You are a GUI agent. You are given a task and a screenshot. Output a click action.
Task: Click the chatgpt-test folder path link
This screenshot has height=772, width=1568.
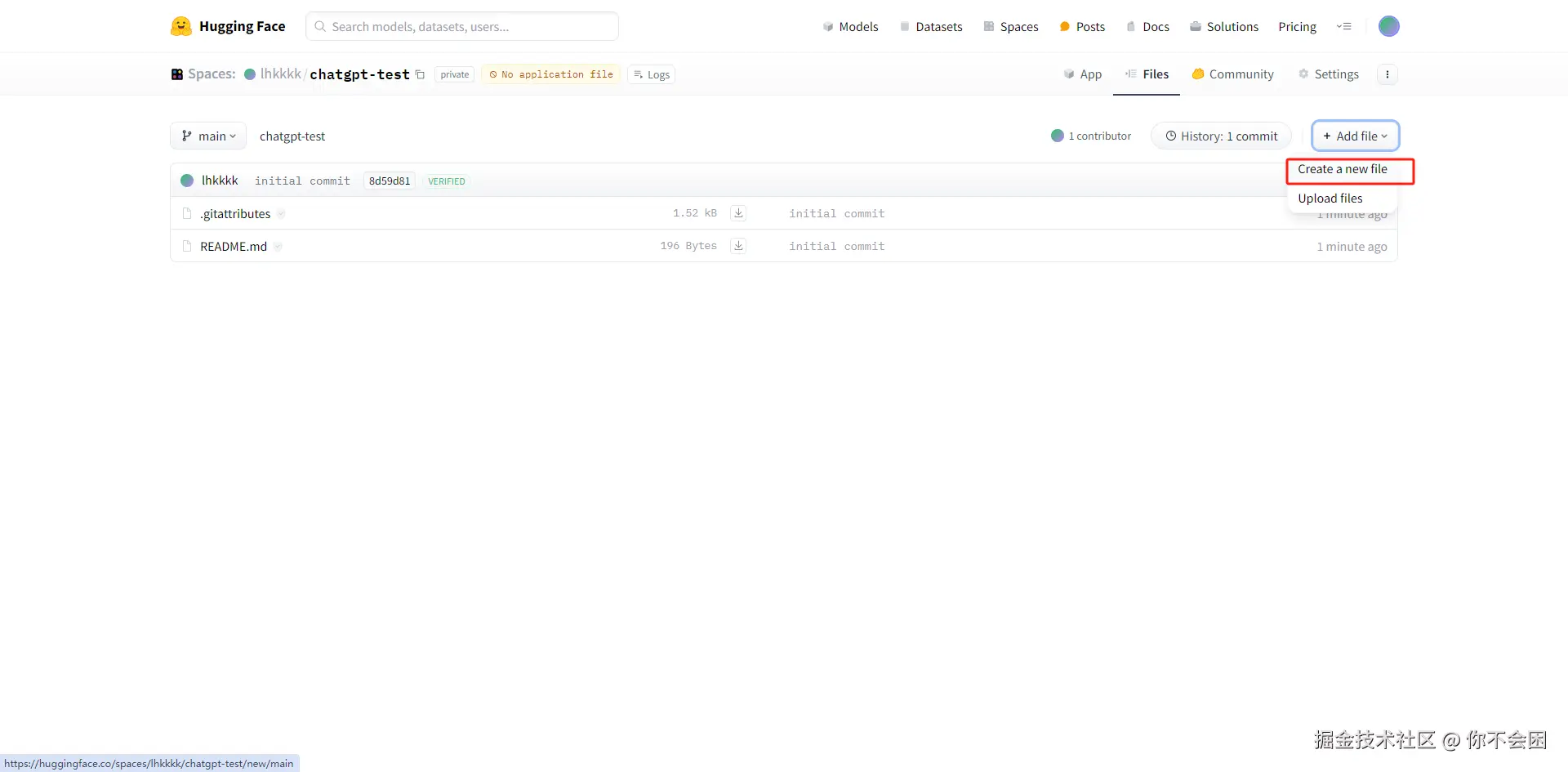coord(292,136)
